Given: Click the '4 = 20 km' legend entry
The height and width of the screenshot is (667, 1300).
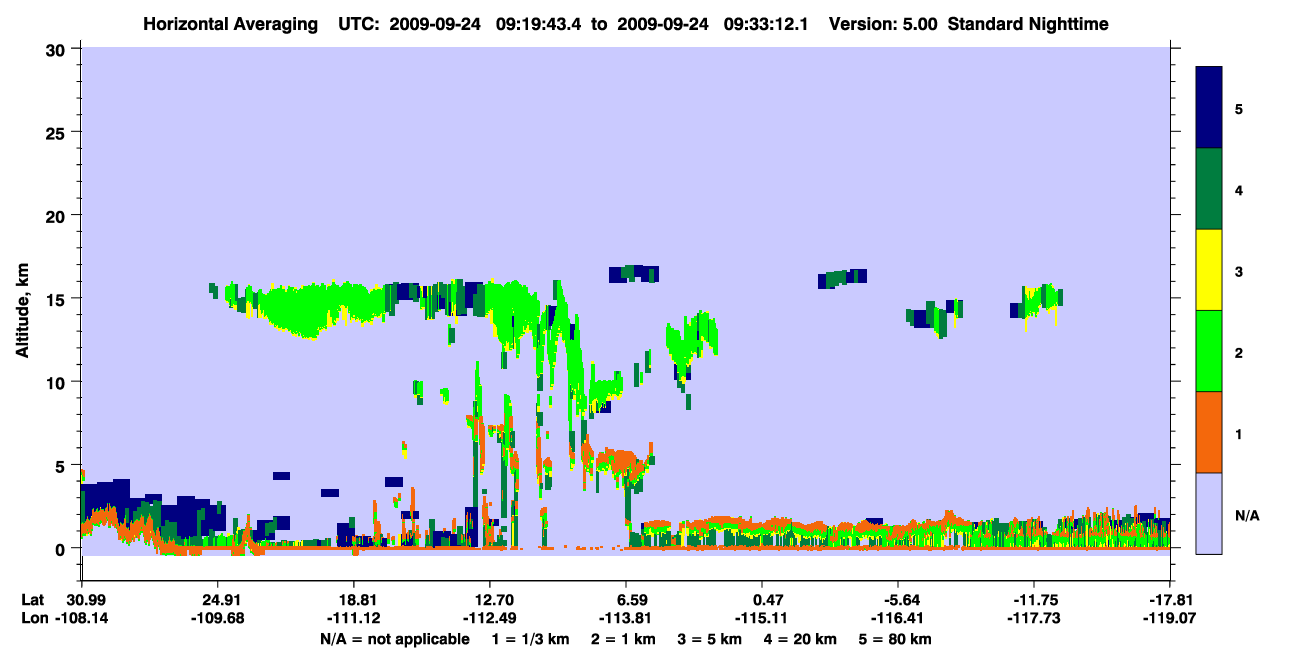Looking at the screenshot, I should 799,639.
